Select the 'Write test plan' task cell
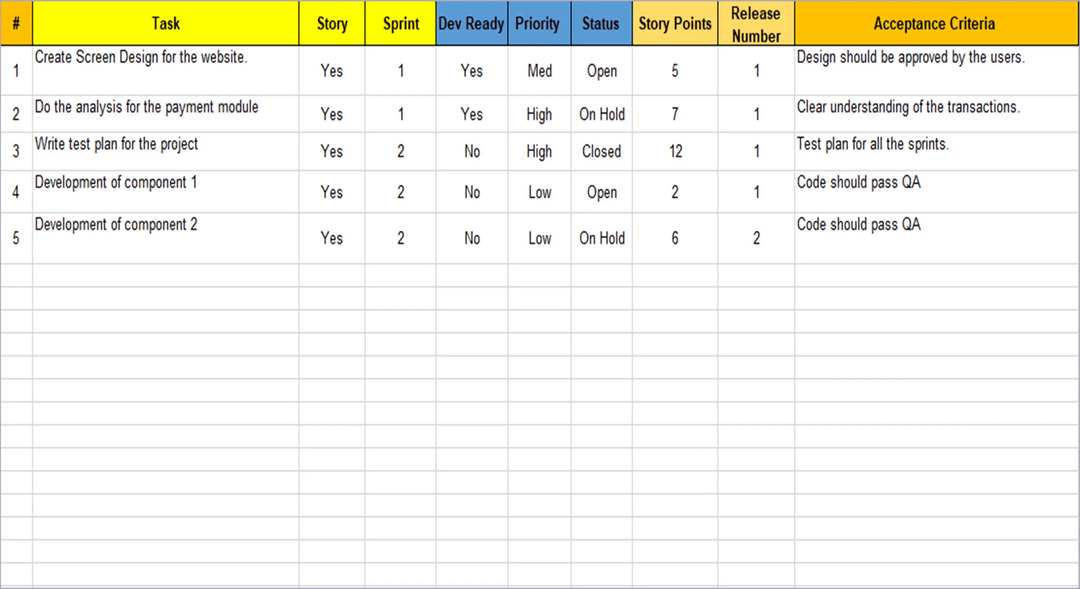The width and height of the screenshot is (1080, 589). point(117,144)
